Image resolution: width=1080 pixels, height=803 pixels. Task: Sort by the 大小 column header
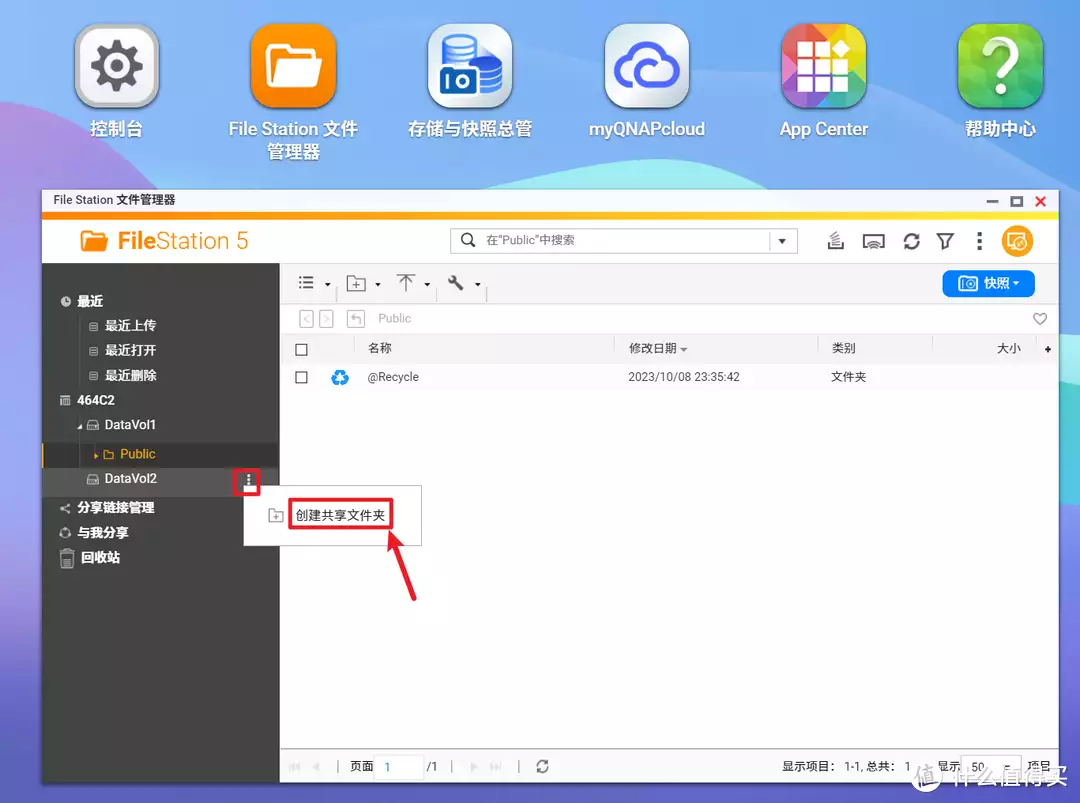[x=1008, y=348]
